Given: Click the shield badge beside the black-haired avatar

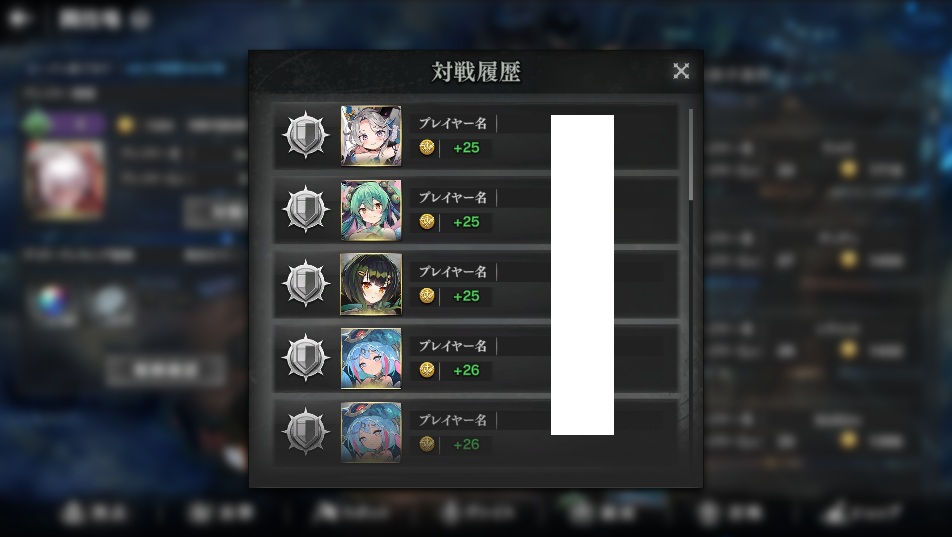Looking at the screenshot, I should (305, 283).
